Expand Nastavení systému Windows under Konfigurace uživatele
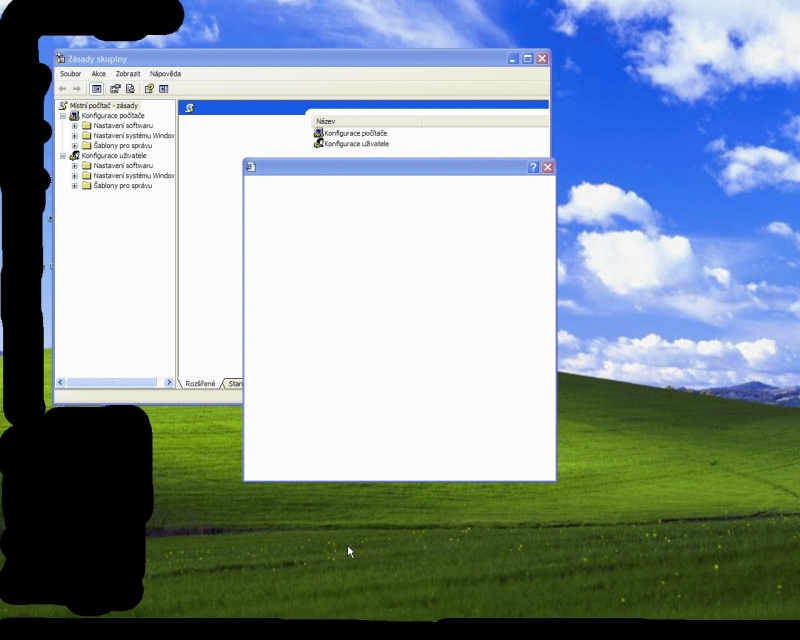Viewport: 800px width, 640px height. [74, 176]
